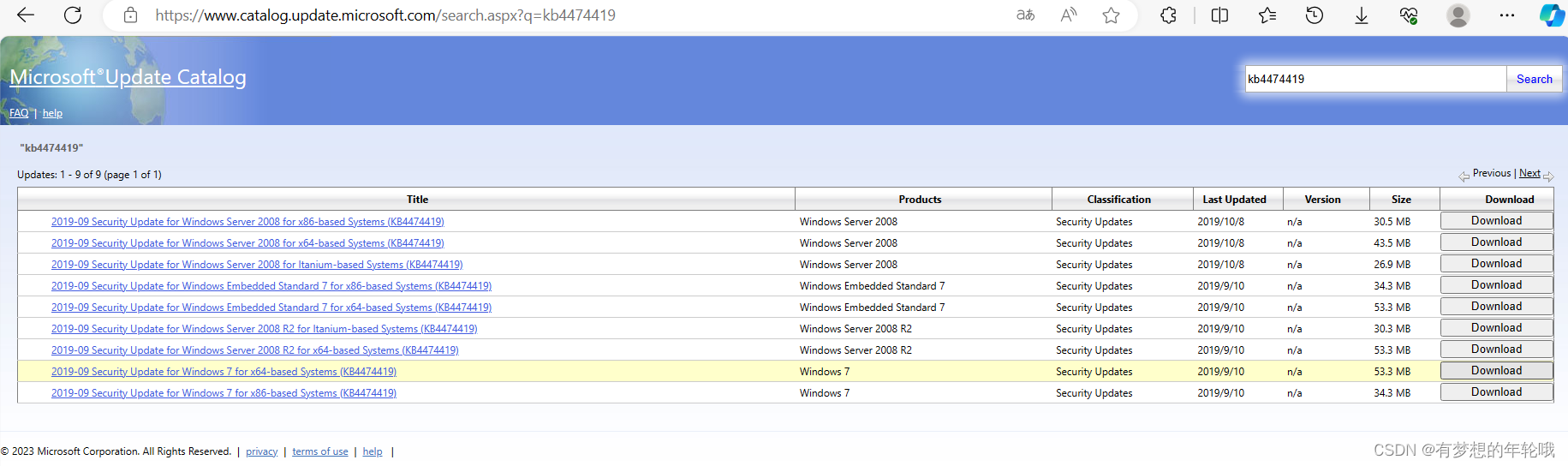This screenshot has height=466, width=1568.
Task: Open the Microsoft Update Catalog home link
Action: 128,77
